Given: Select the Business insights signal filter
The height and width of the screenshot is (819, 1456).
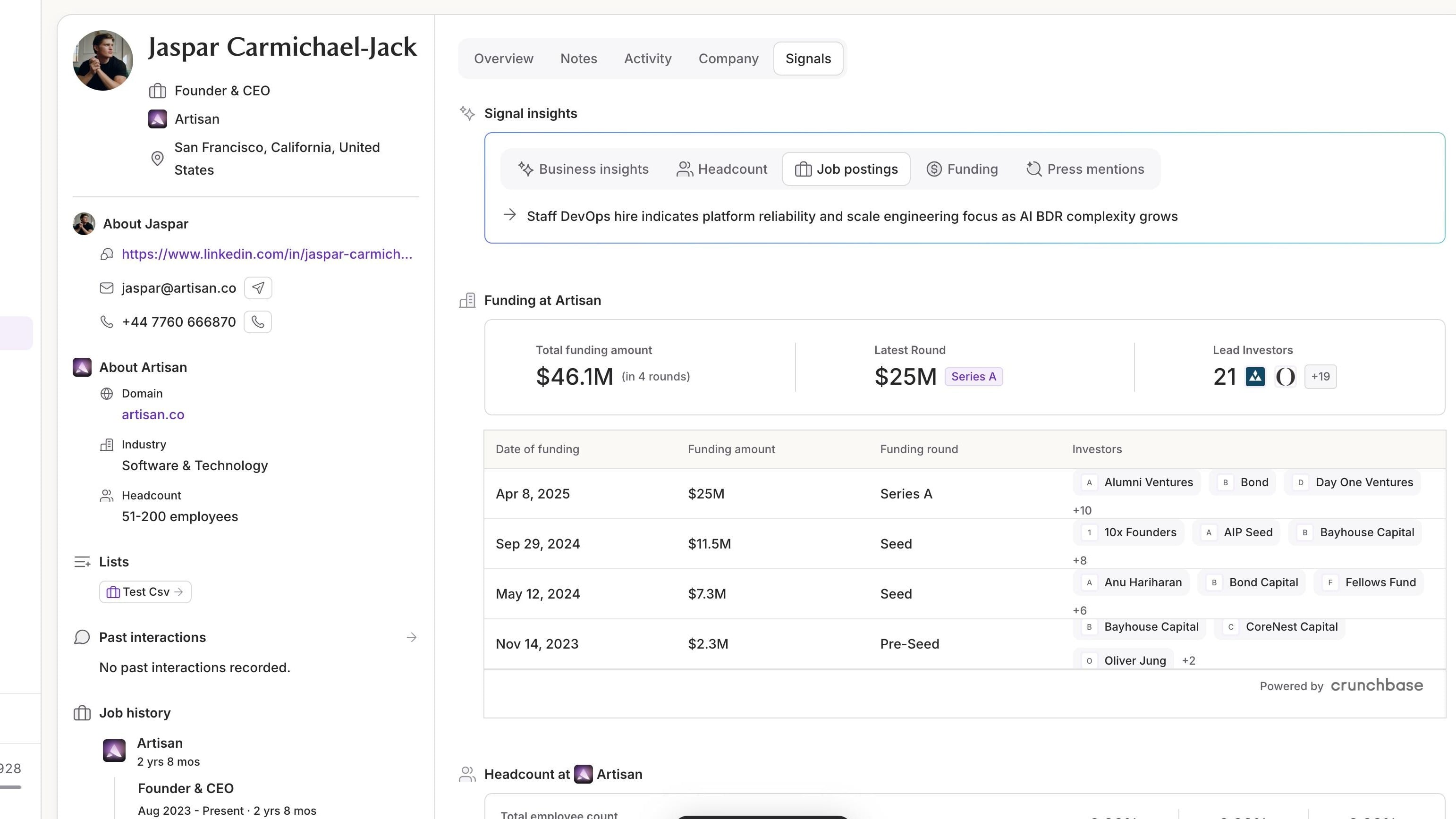Looking at the screenshot, I should pyautogui.click(x=584, y=169).
